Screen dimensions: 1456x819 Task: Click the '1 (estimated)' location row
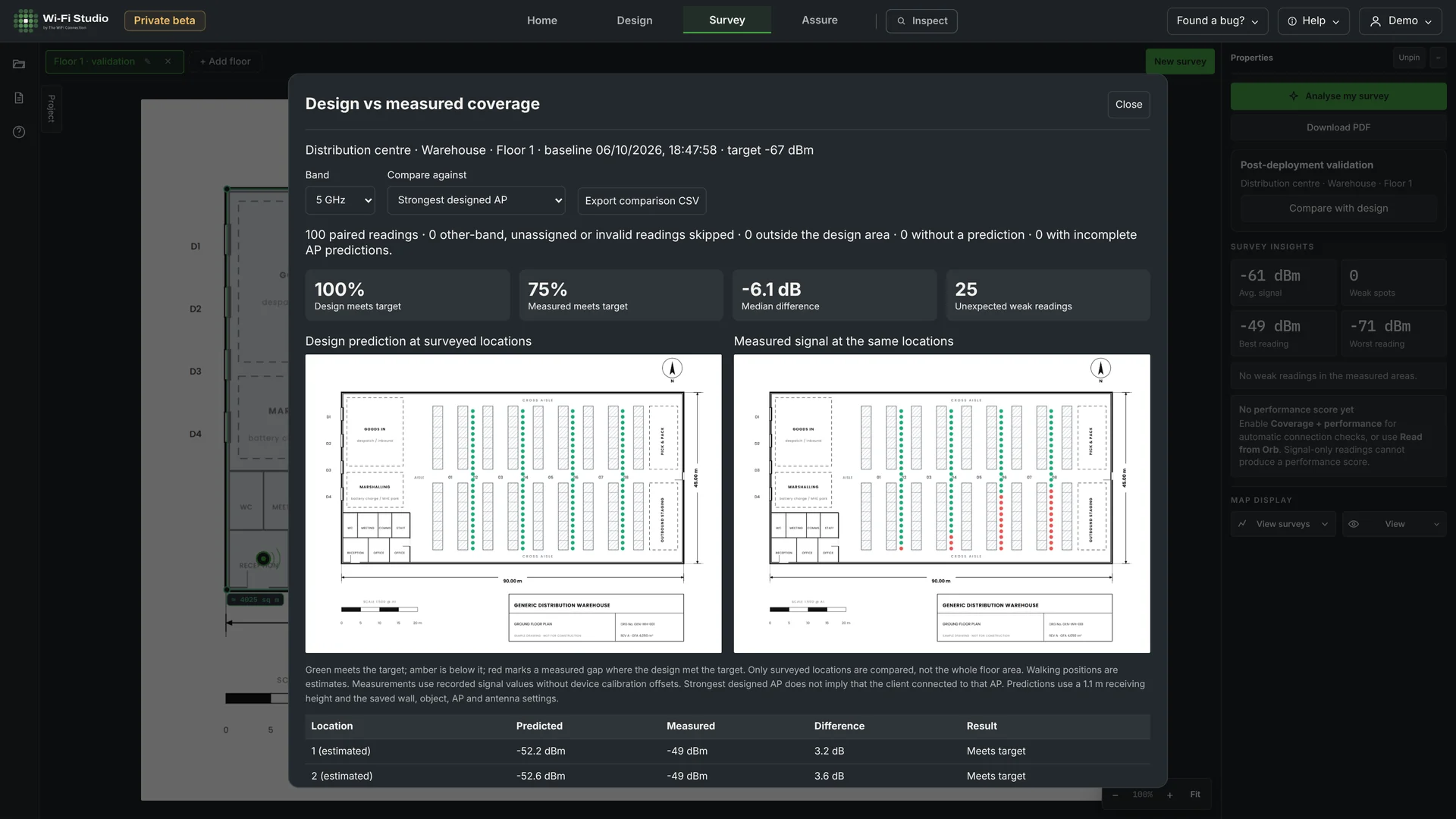pos(728,752)
